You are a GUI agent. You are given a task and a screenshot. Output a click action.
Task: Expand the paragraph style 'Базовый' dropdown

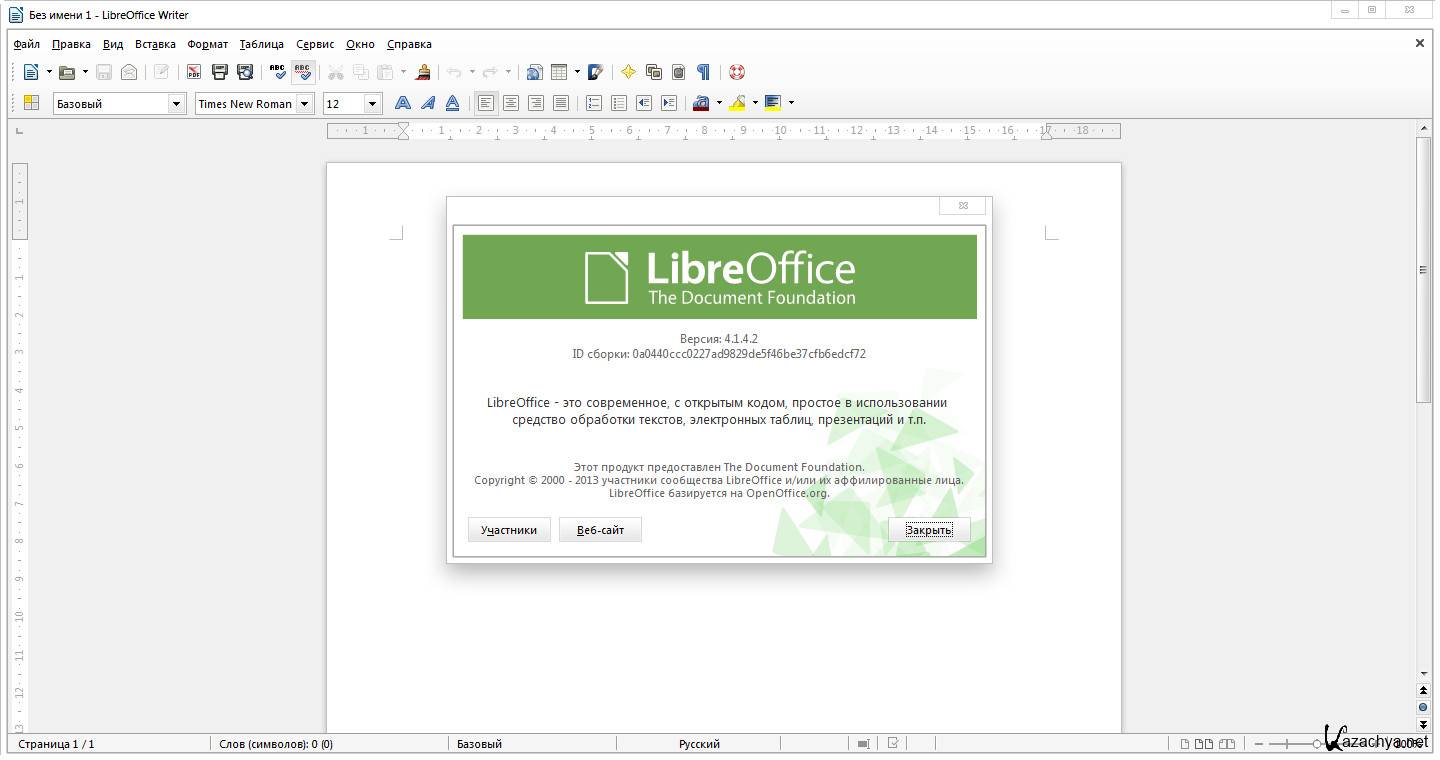(x=177, y=103)
